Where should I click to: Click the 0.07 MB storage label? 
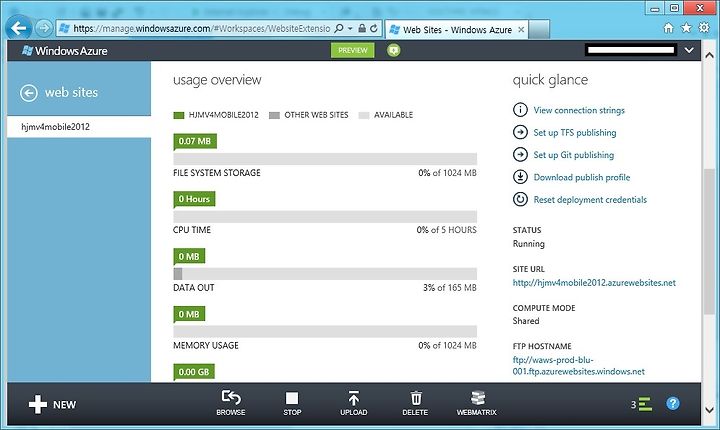(x=195, y=141)
